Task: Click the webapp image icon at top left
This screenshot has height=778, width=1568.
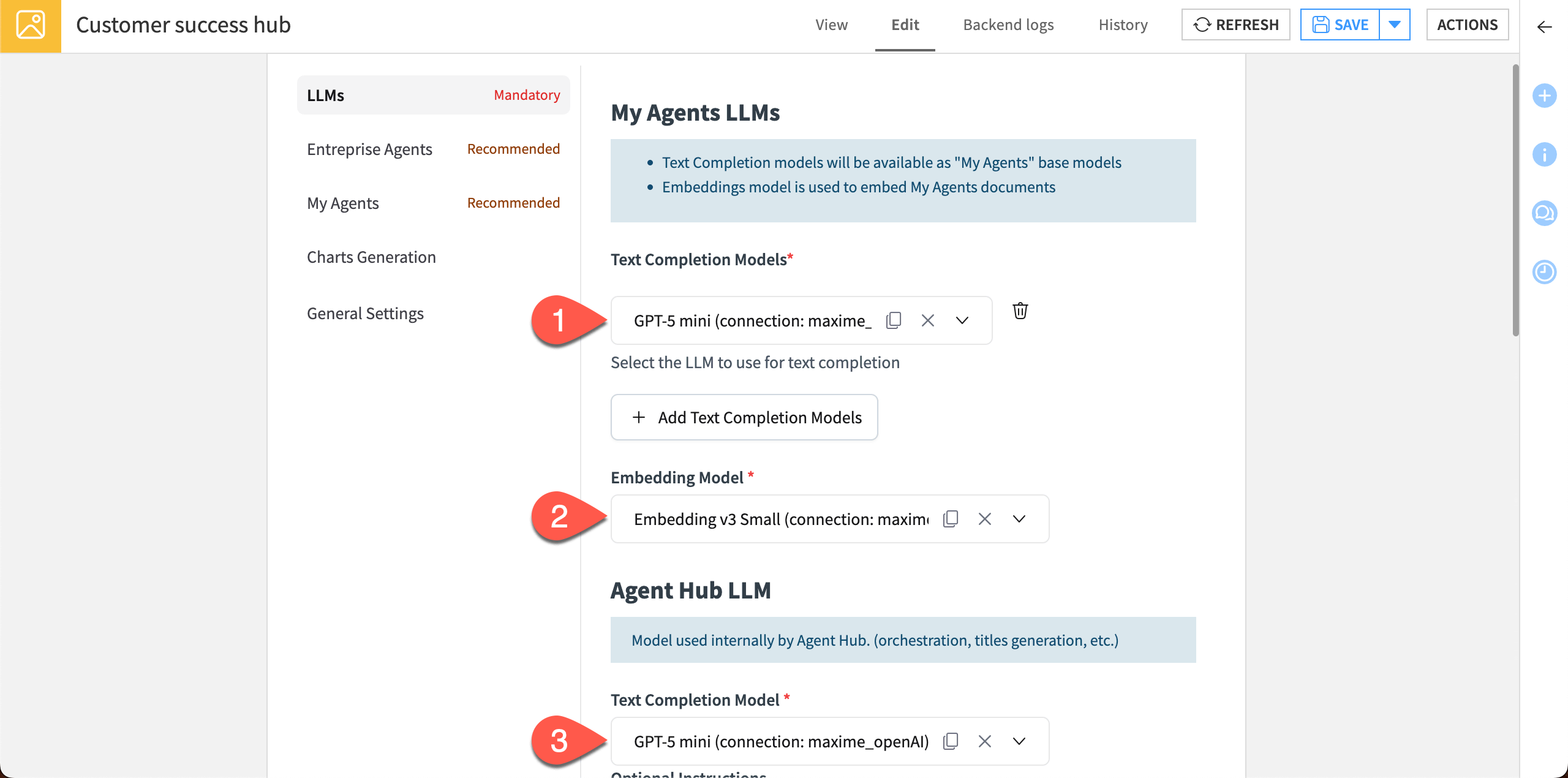Action: tap(31, 26)
